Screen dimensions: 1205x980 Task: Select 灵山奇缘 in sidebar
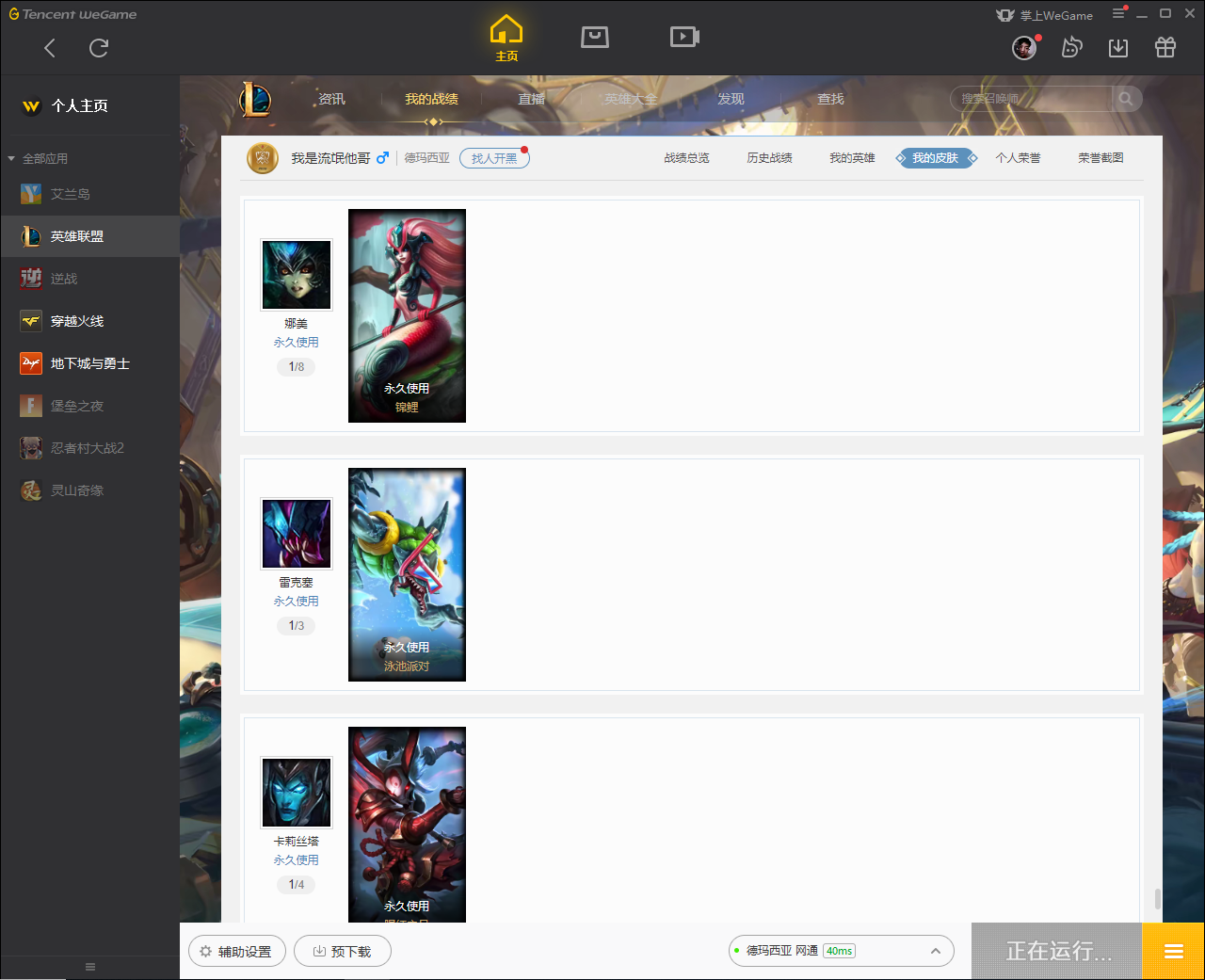89,490
